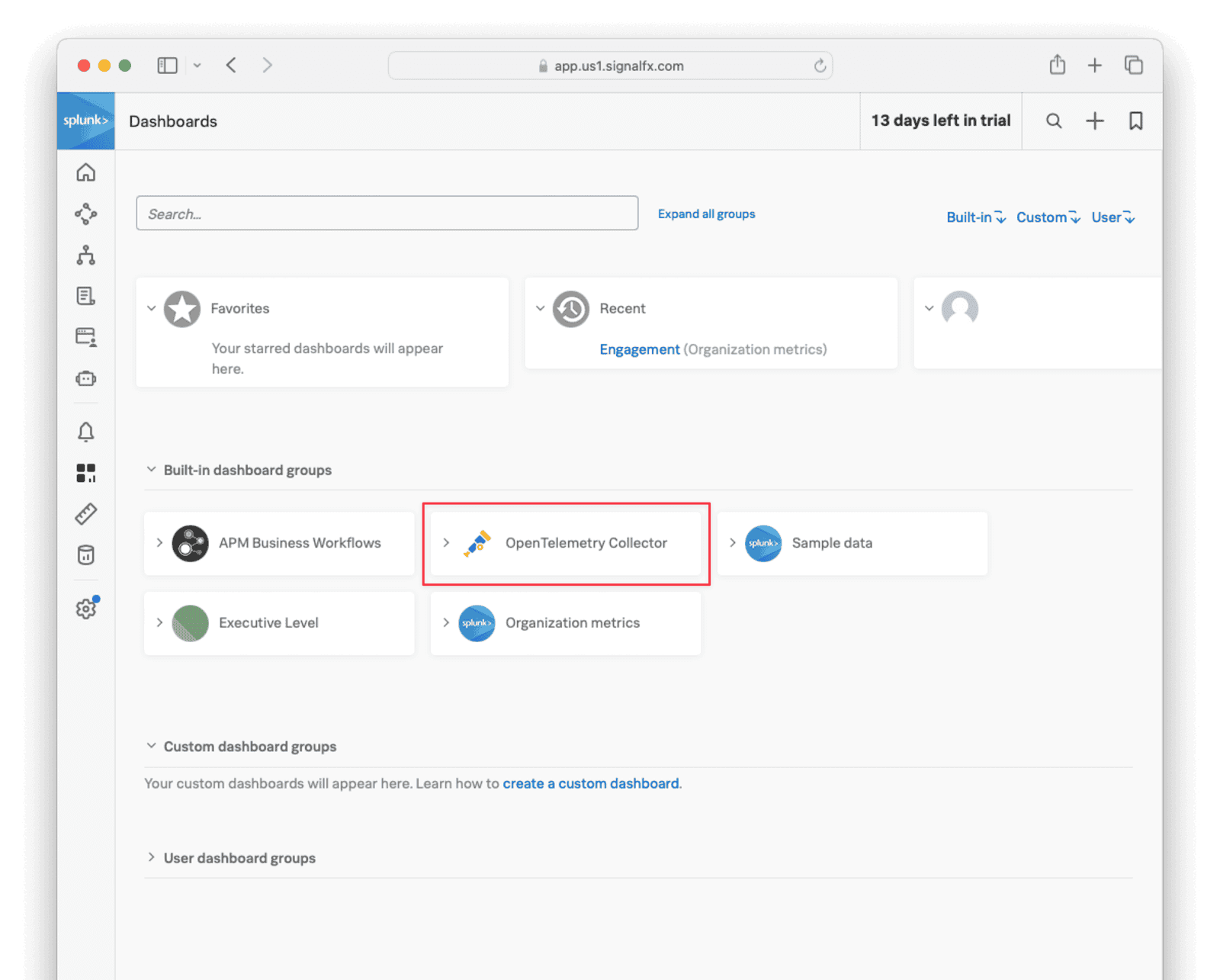Expand OpenTelemetry Collector group

point(446,542)
